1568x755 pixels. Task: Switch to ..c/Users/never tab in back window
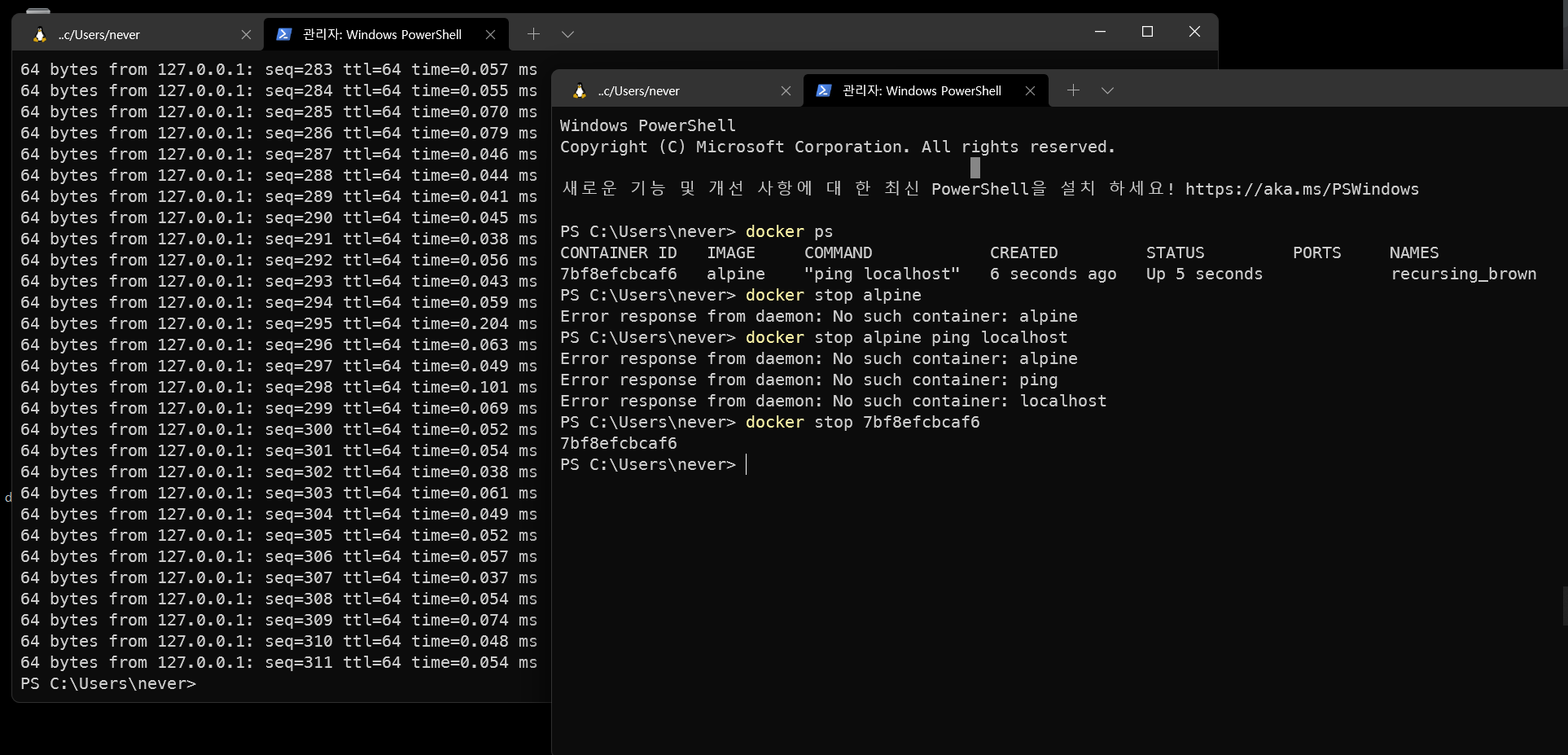[138, 34]
